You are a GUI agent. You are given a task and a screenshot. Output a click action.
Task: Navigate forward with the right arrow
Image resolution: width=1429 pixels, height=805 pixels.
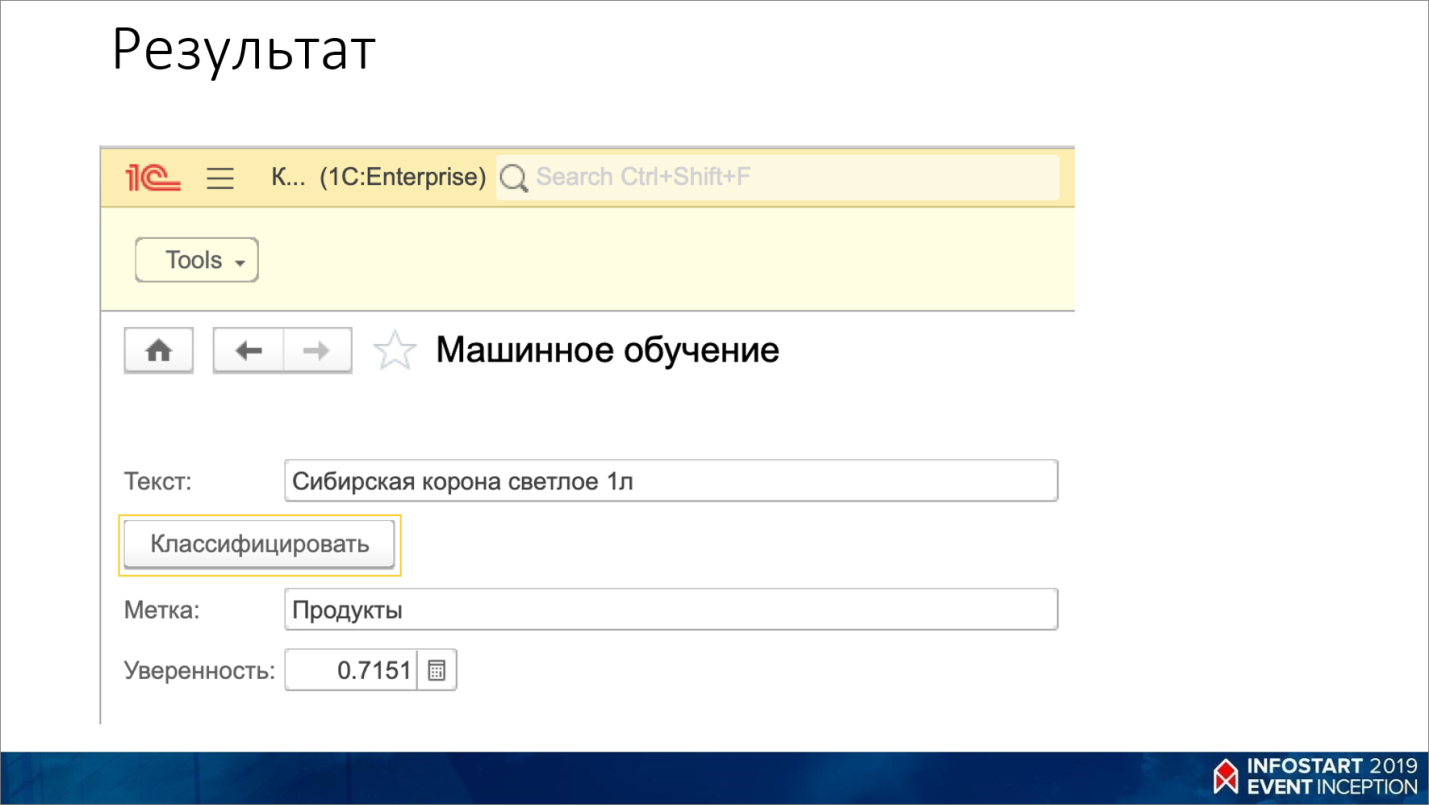point(317,351)
